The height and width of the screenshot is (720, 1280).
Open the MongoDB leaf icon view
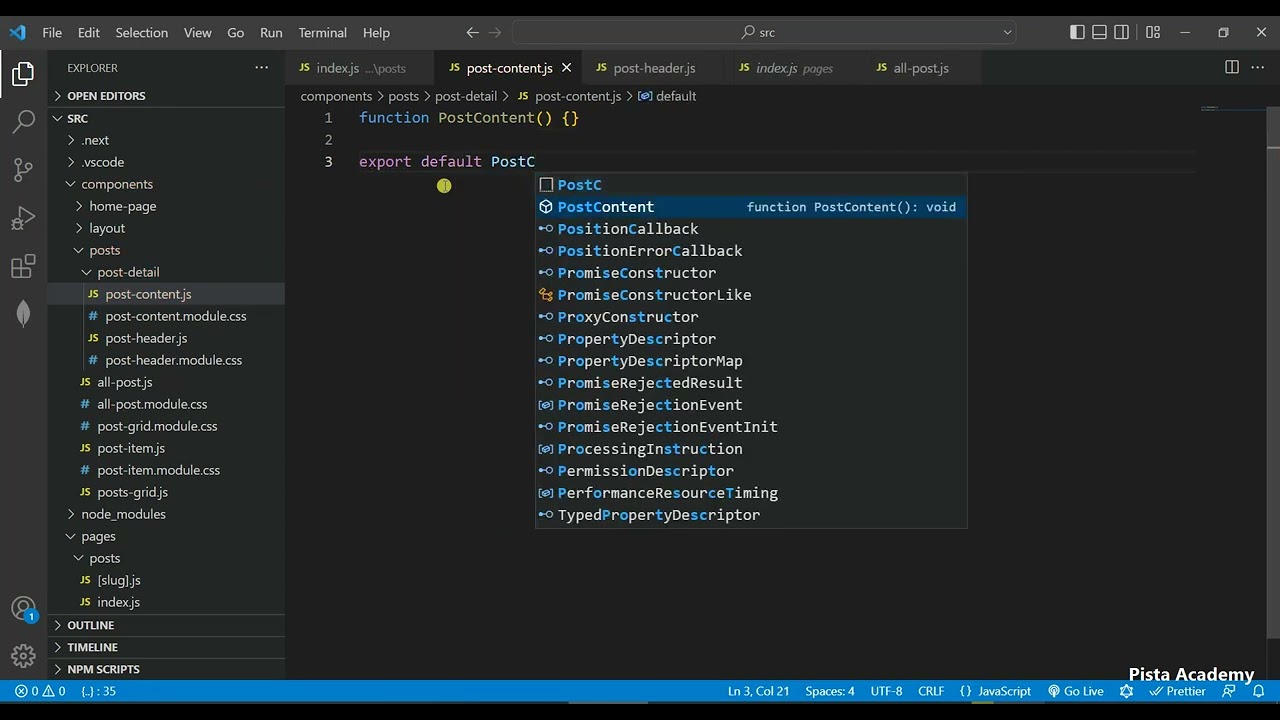pos(23,314)
